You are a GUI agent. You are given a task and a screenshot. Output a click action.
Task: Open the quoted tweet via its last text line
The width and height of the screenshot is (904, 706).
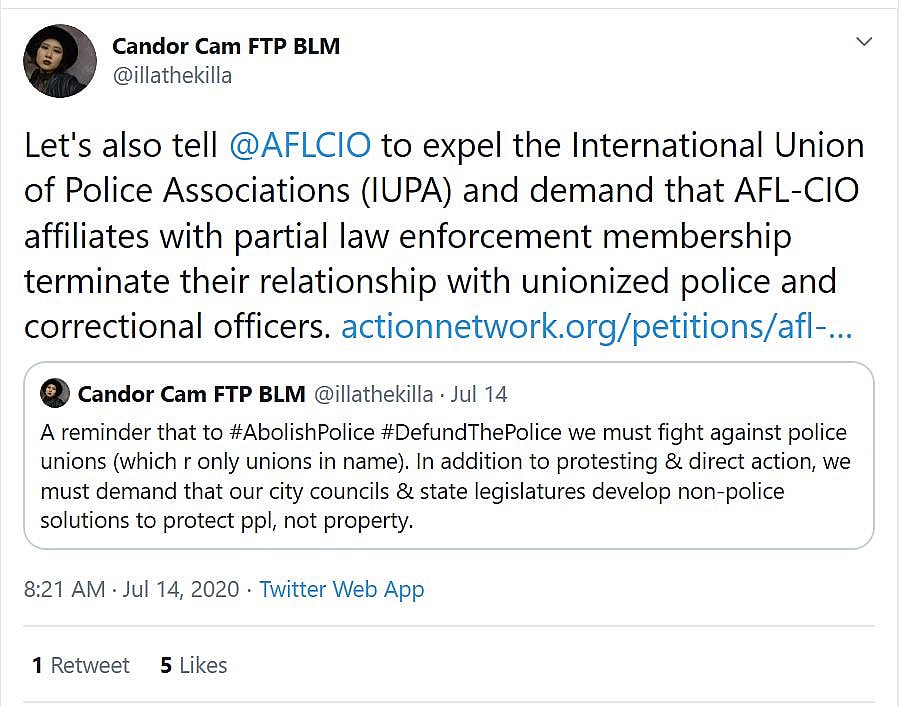tap(226, 521)
